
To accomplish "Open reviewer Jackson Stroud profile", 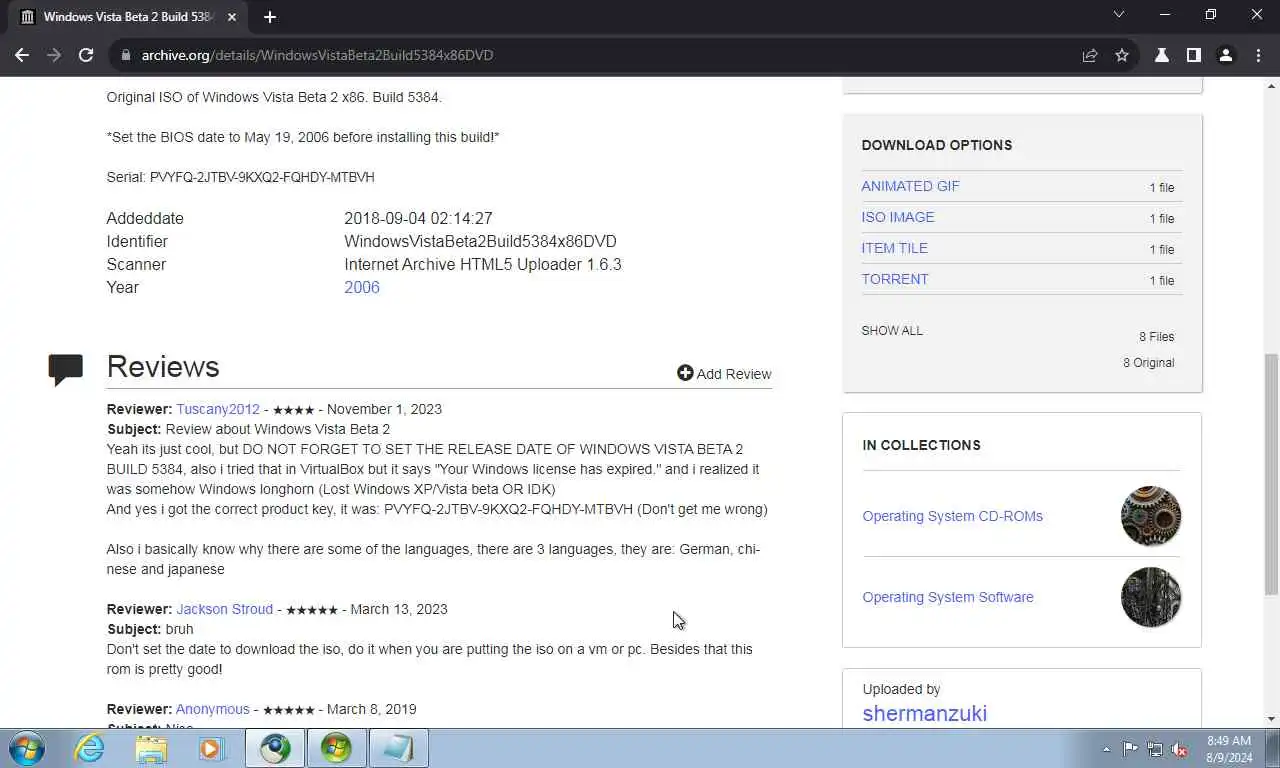I will [x=225, y=609].
